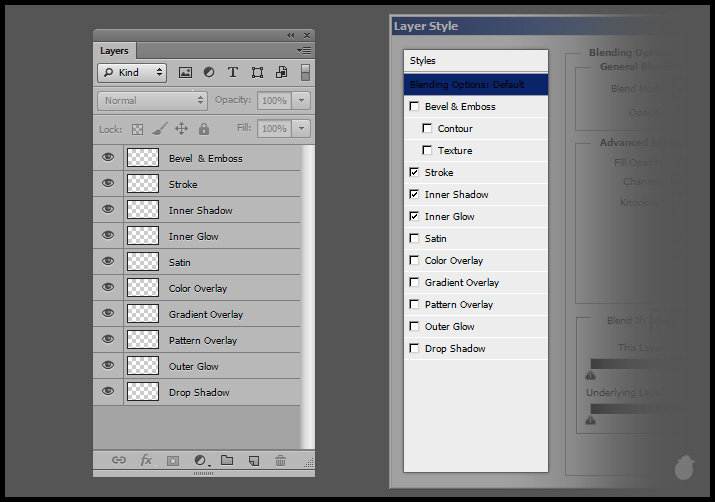Click the create new layer icon
Viewport: 715px width, 502px height.
(x=254, y=460)
